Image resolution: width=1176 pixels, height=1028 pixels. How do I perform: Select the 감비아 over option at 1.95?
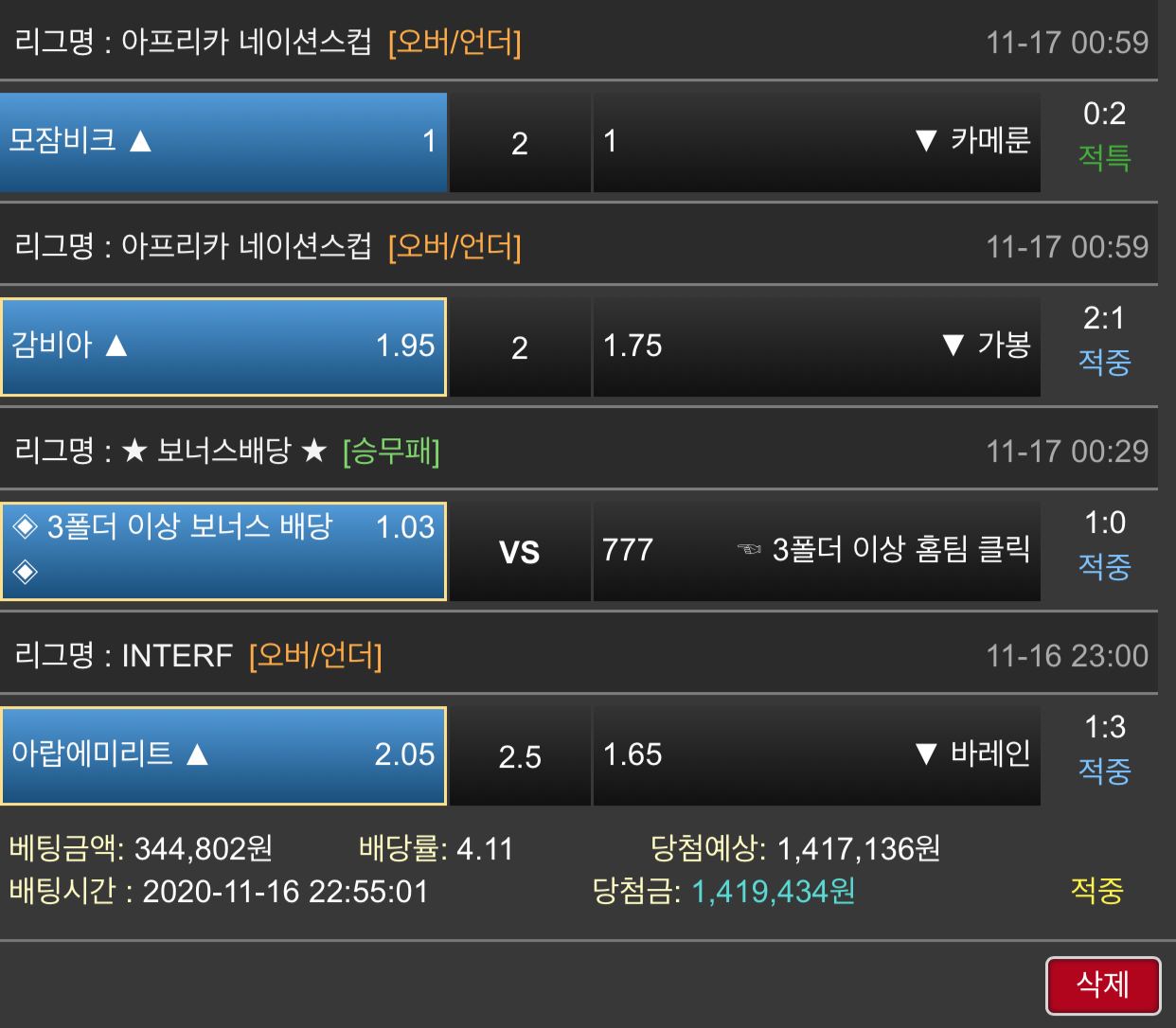point(223,346)
